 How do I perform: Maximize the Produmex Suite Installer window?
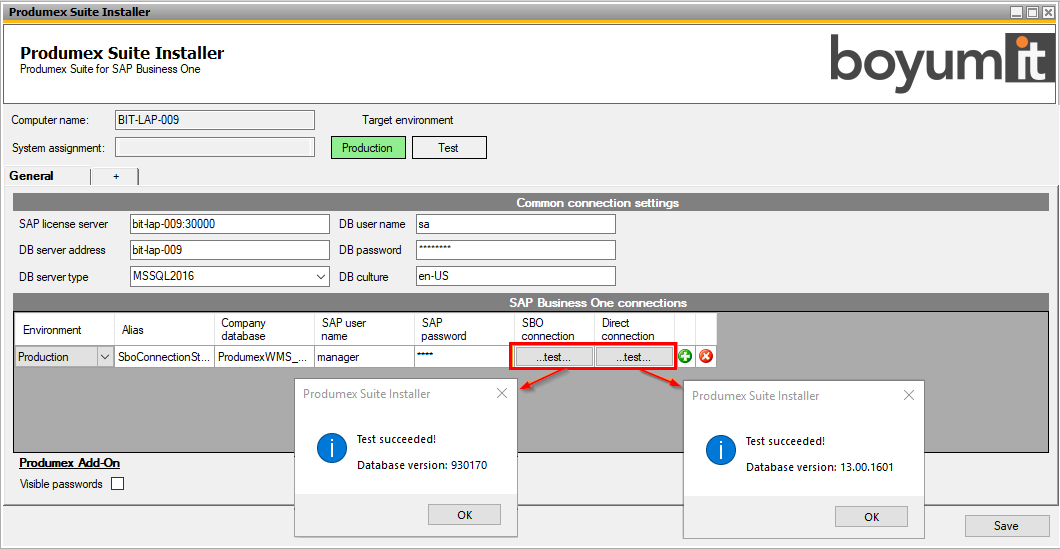(x=1032, y=12)
